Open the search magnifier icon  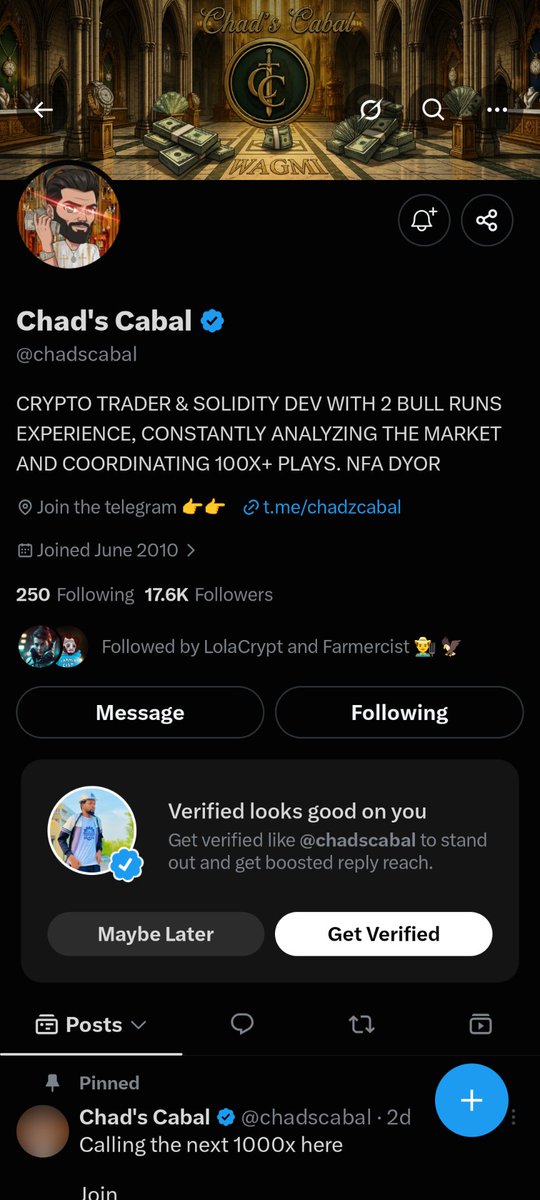[433, 109]
